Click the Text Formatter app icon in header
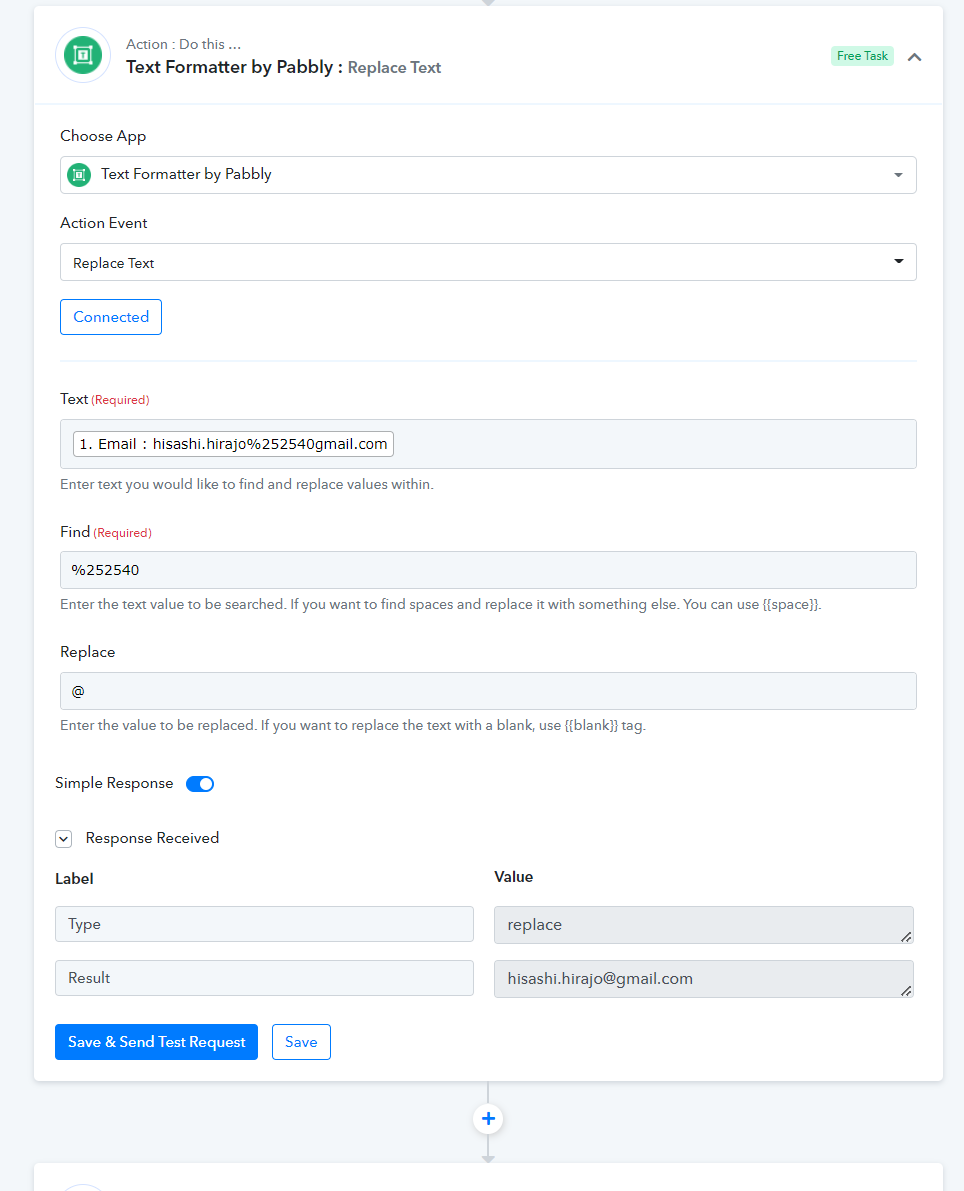The height and width of the screenshot is (1191, 964). (x=83, y=55)
